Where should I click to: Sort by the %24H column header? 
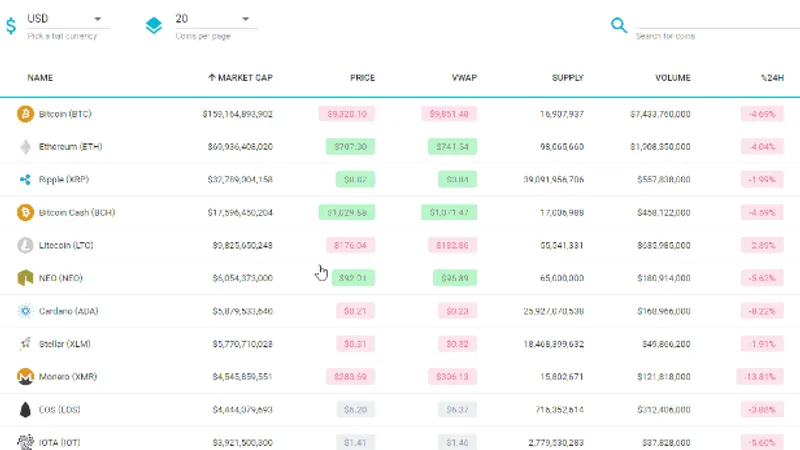(772, 78)
